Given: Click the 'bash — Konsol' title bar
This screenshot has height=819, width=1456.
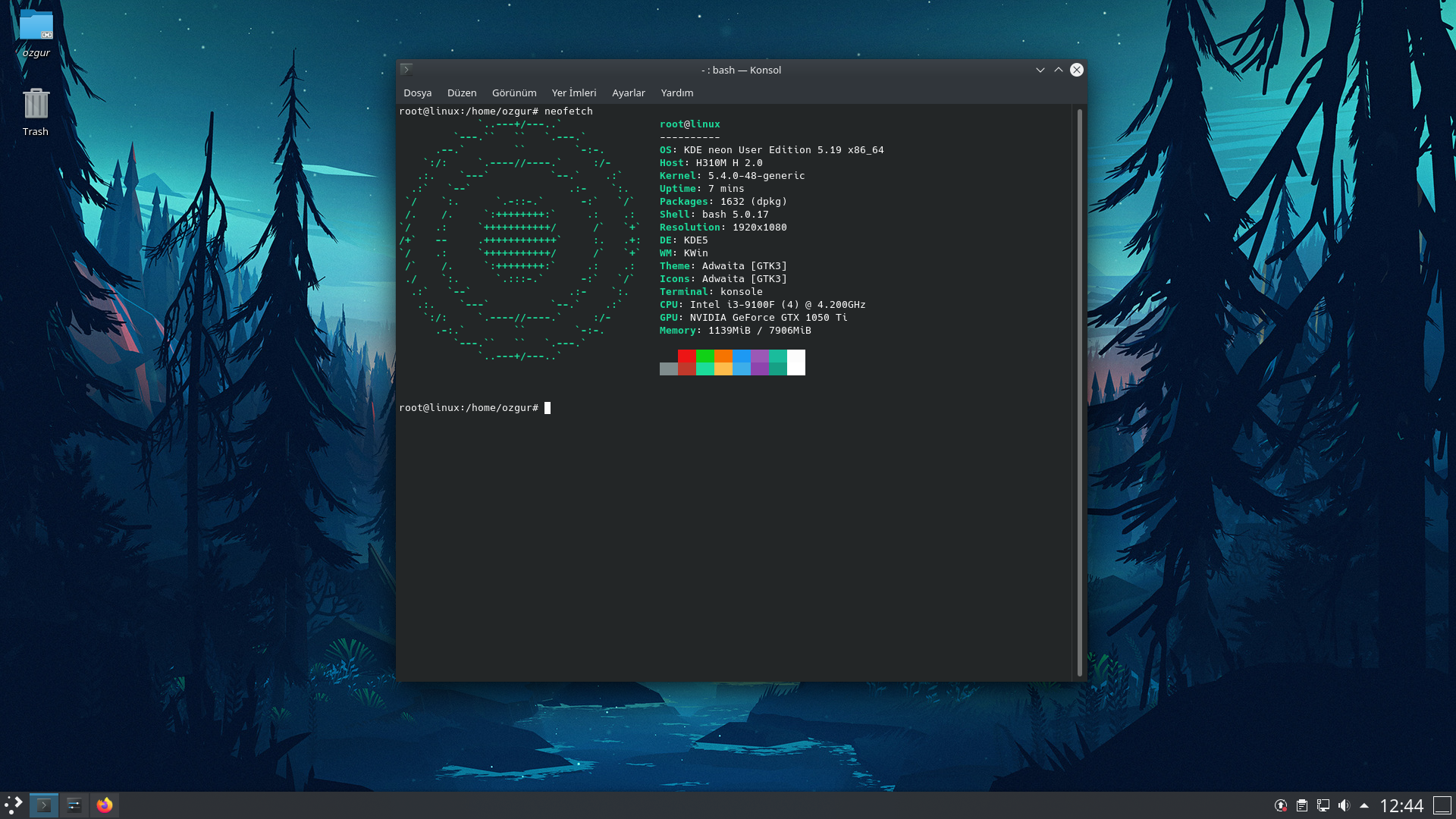Looking at the screenshot, I should (x=741, y=70).
